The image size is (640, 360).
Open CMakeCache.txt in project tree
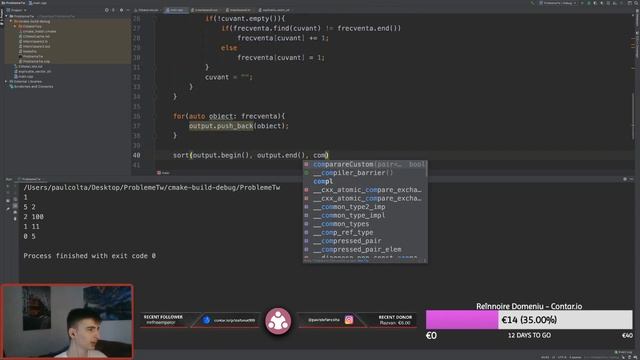[x=36, y=36]
